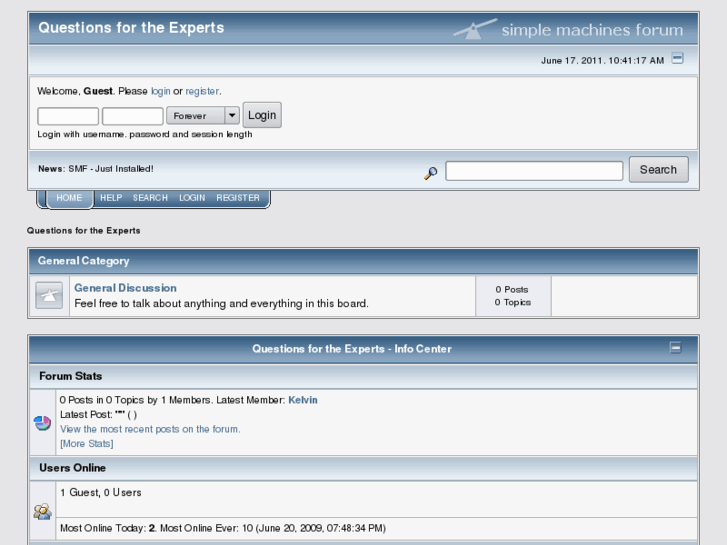Screen dimensions: 727x545
Task: Open the LOGIN menu item
Action: [192, 198]
